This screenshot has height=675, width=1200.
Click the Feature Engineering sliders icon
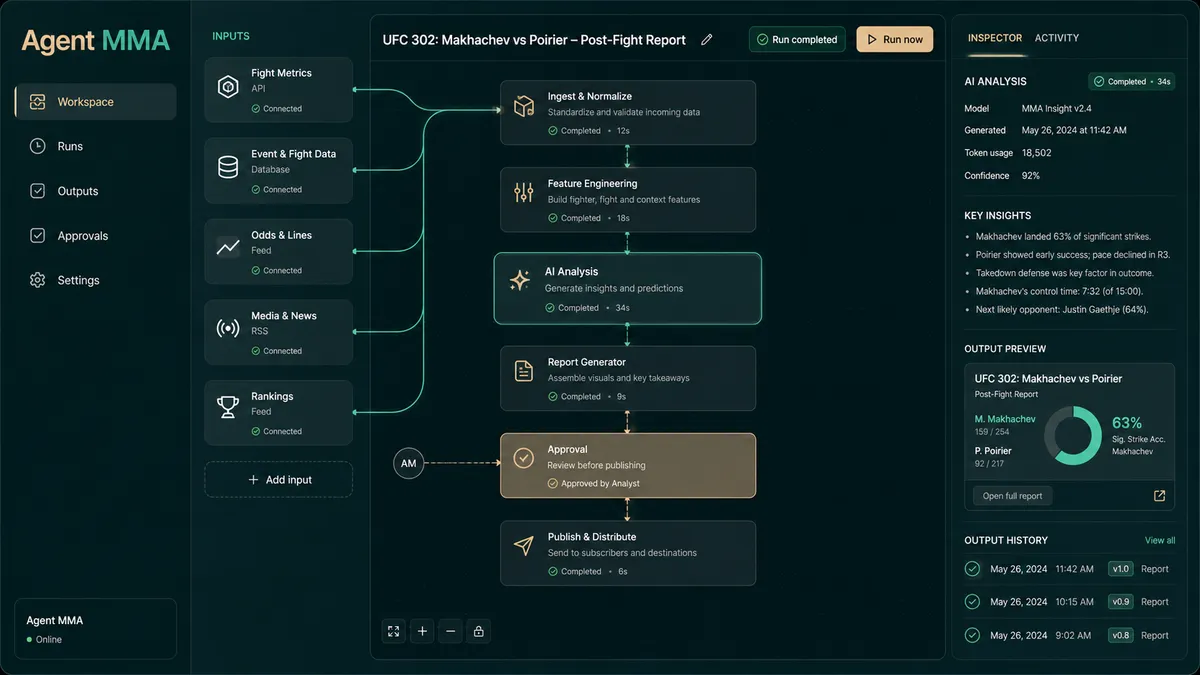tap(524, 193)
